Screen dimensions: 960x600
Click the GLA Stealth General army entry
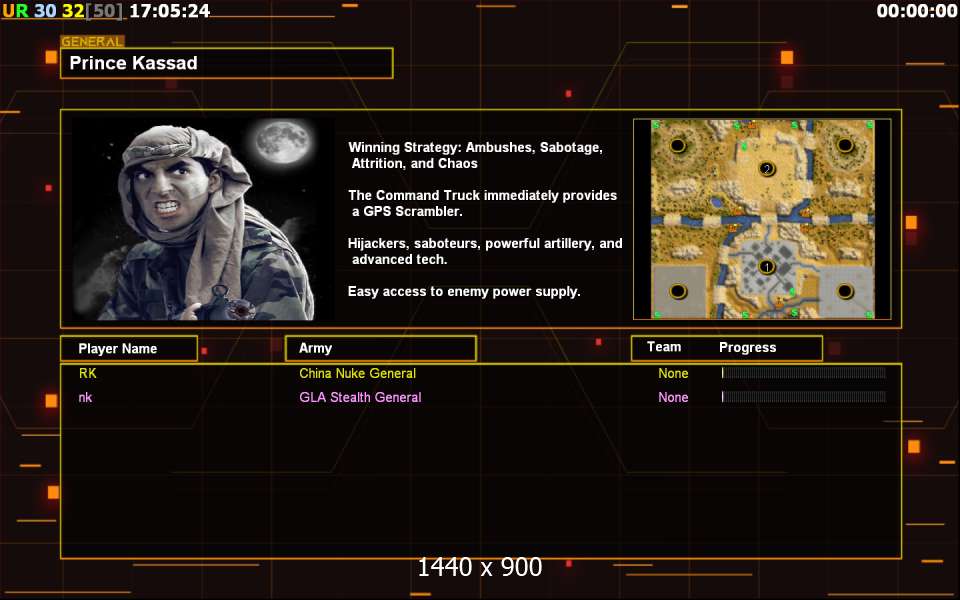coord(360,397)
